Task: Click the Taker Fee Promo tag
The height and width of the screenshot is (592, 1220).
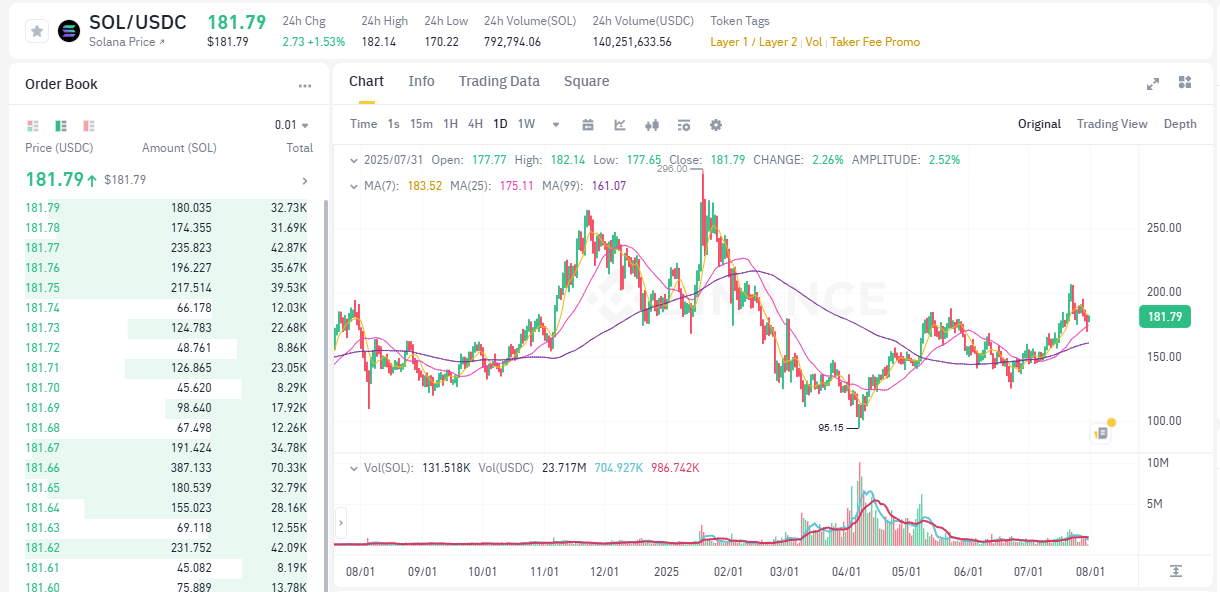Action: 875,42
